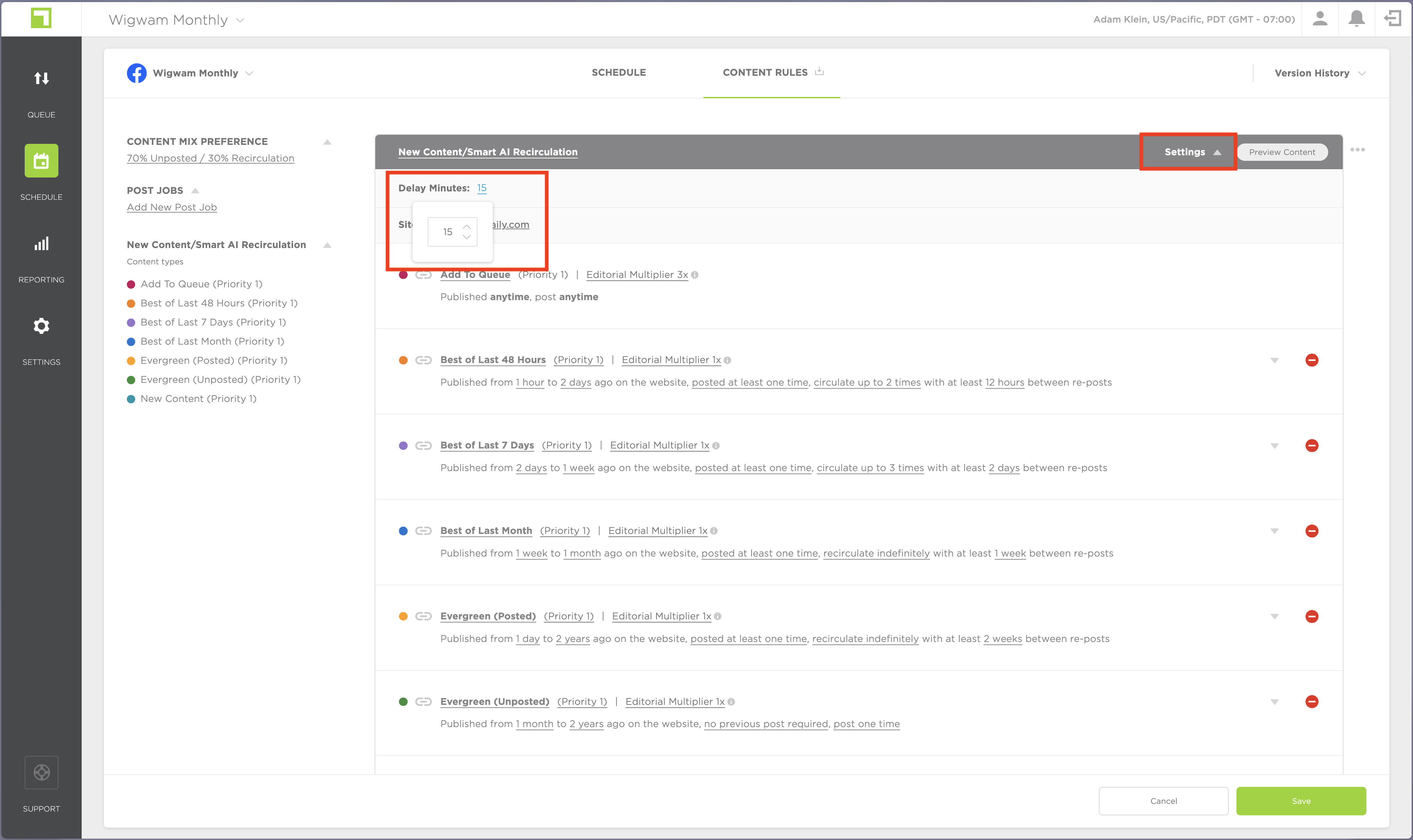Decrease delay minutes with down arrow
The image size is (1413, 840).
coord(466,237)
